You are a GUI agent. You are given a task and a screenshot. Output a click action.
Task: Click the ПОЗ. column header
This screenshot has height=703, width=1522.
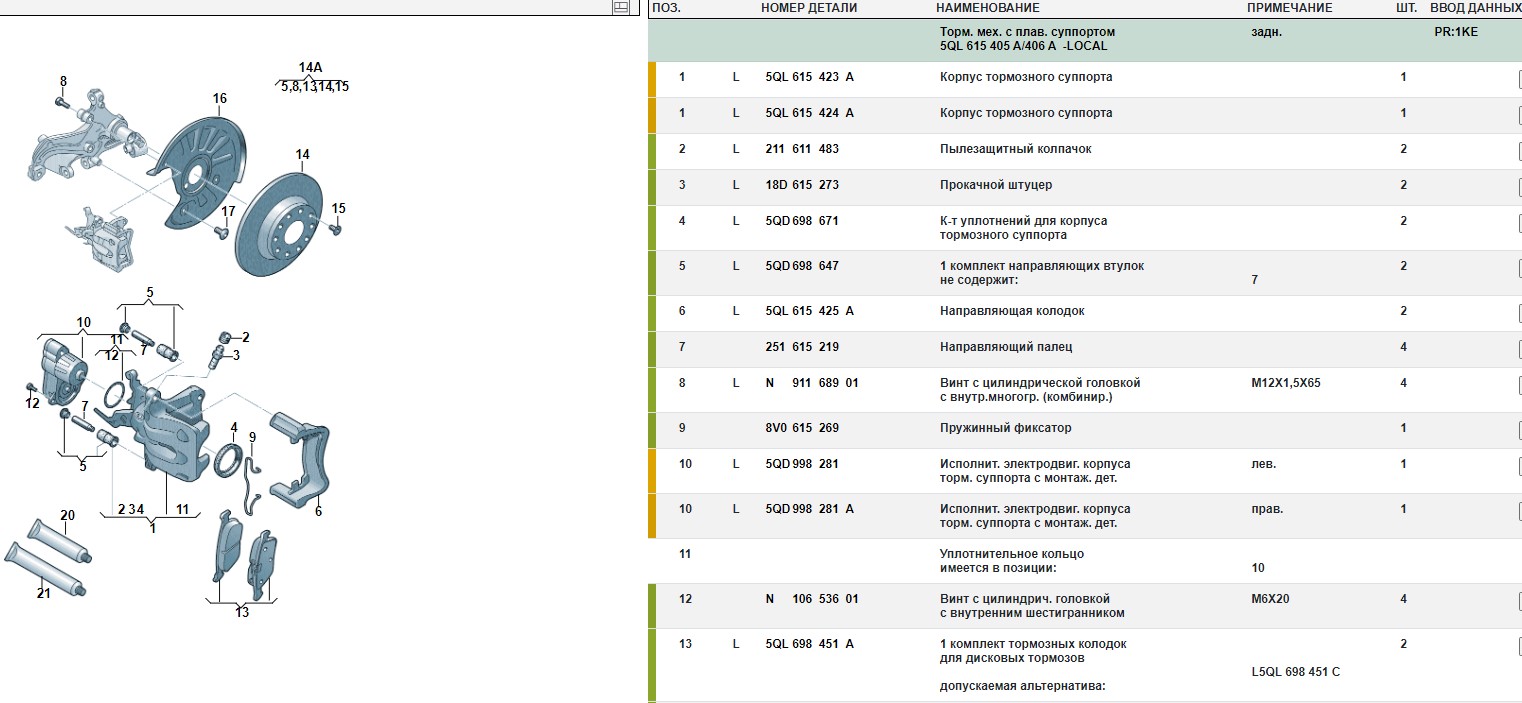coord(666,8)
